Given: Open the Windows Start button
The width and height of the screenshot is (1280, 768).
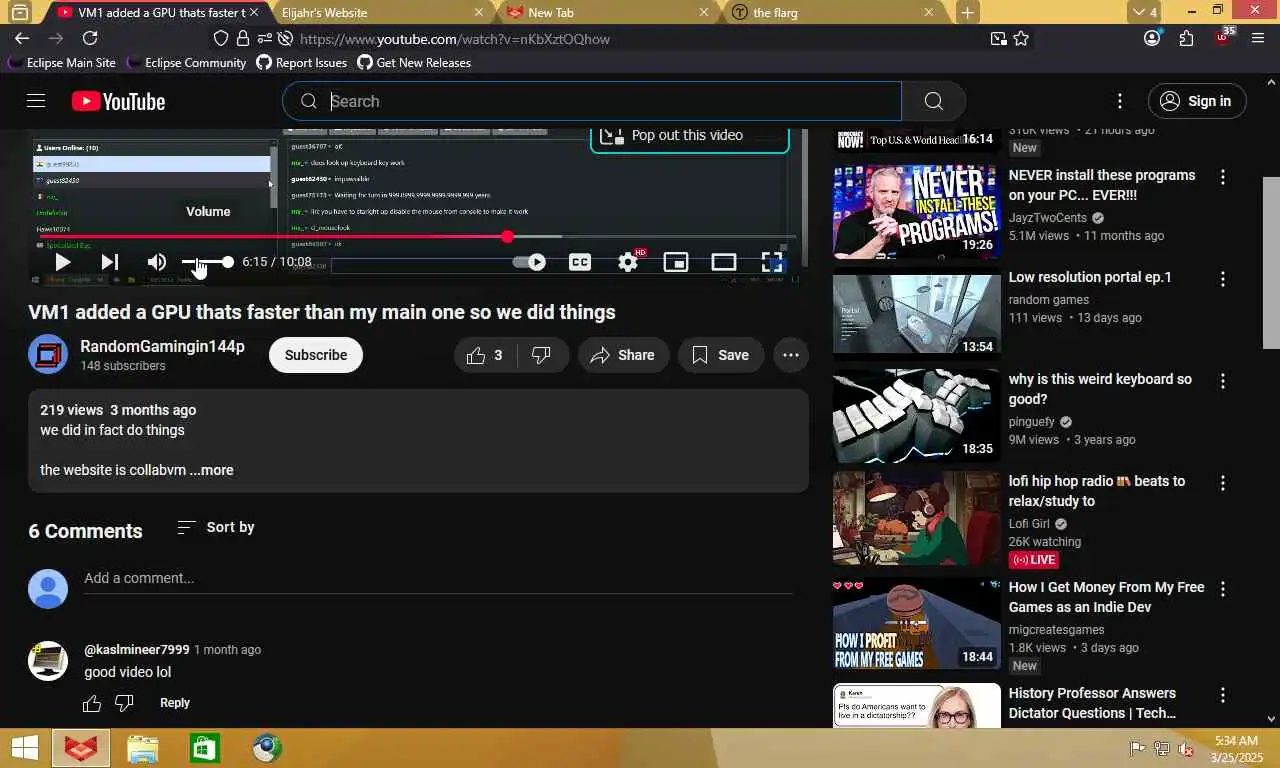Looking at the screenshot, I should [x=25, y=748].
